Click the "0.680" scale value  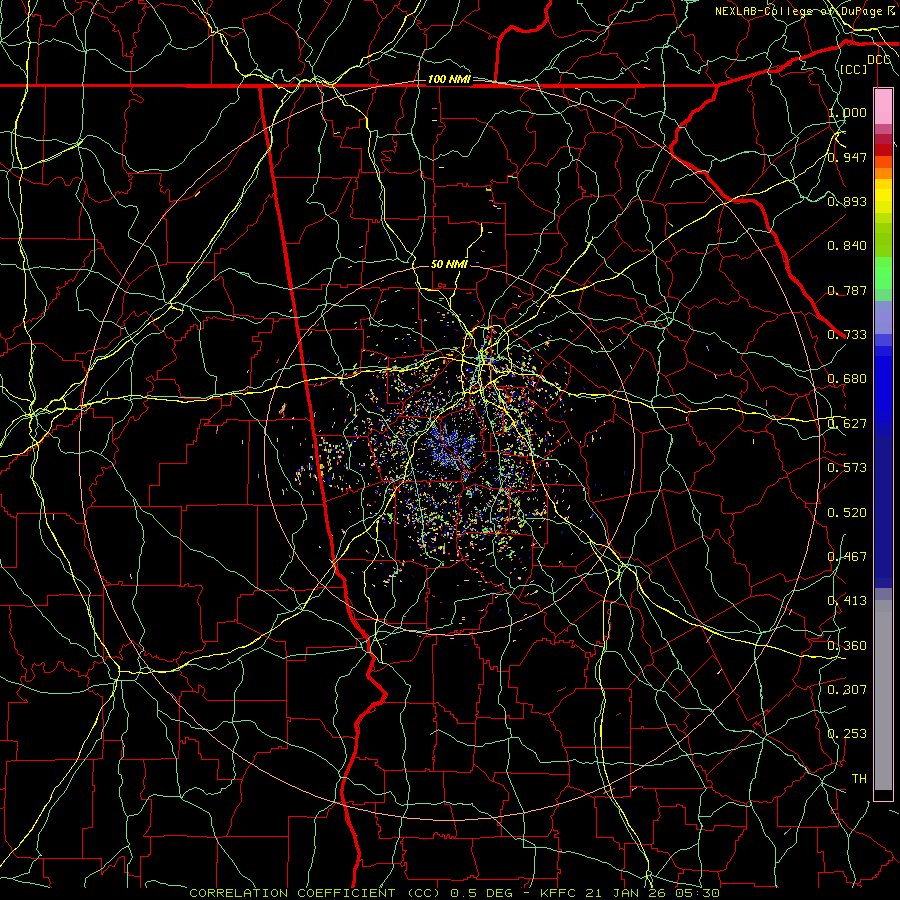click(847, 379)
